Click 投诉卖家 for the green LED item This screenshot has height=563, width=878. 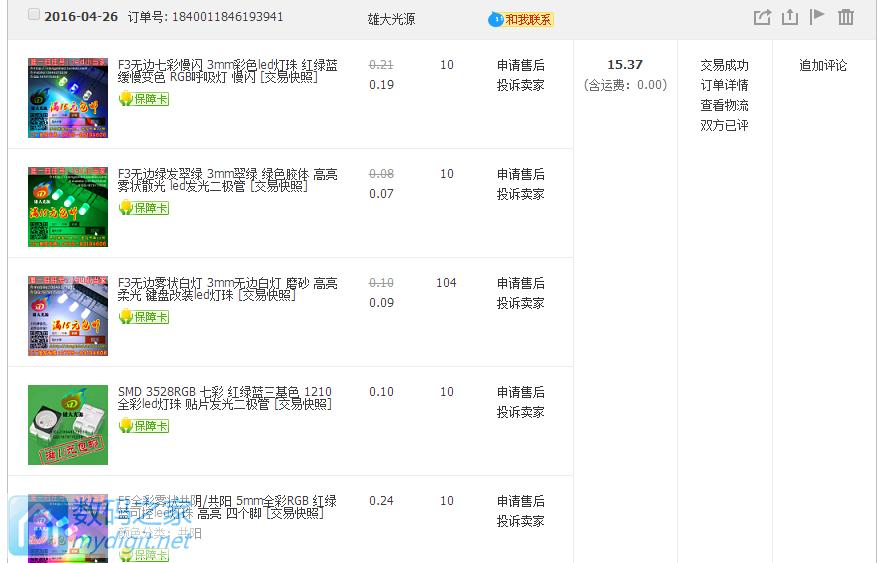click(521, 194)
